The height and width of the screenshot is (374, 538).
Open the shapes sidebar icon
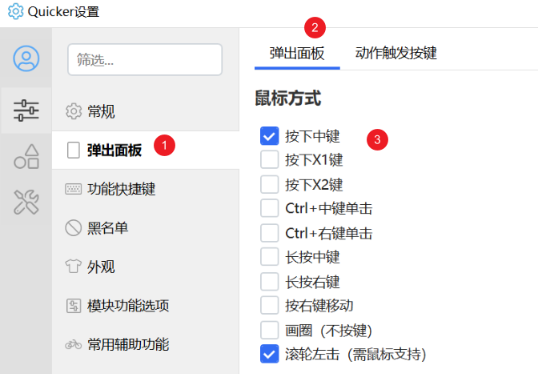point(26,156)
